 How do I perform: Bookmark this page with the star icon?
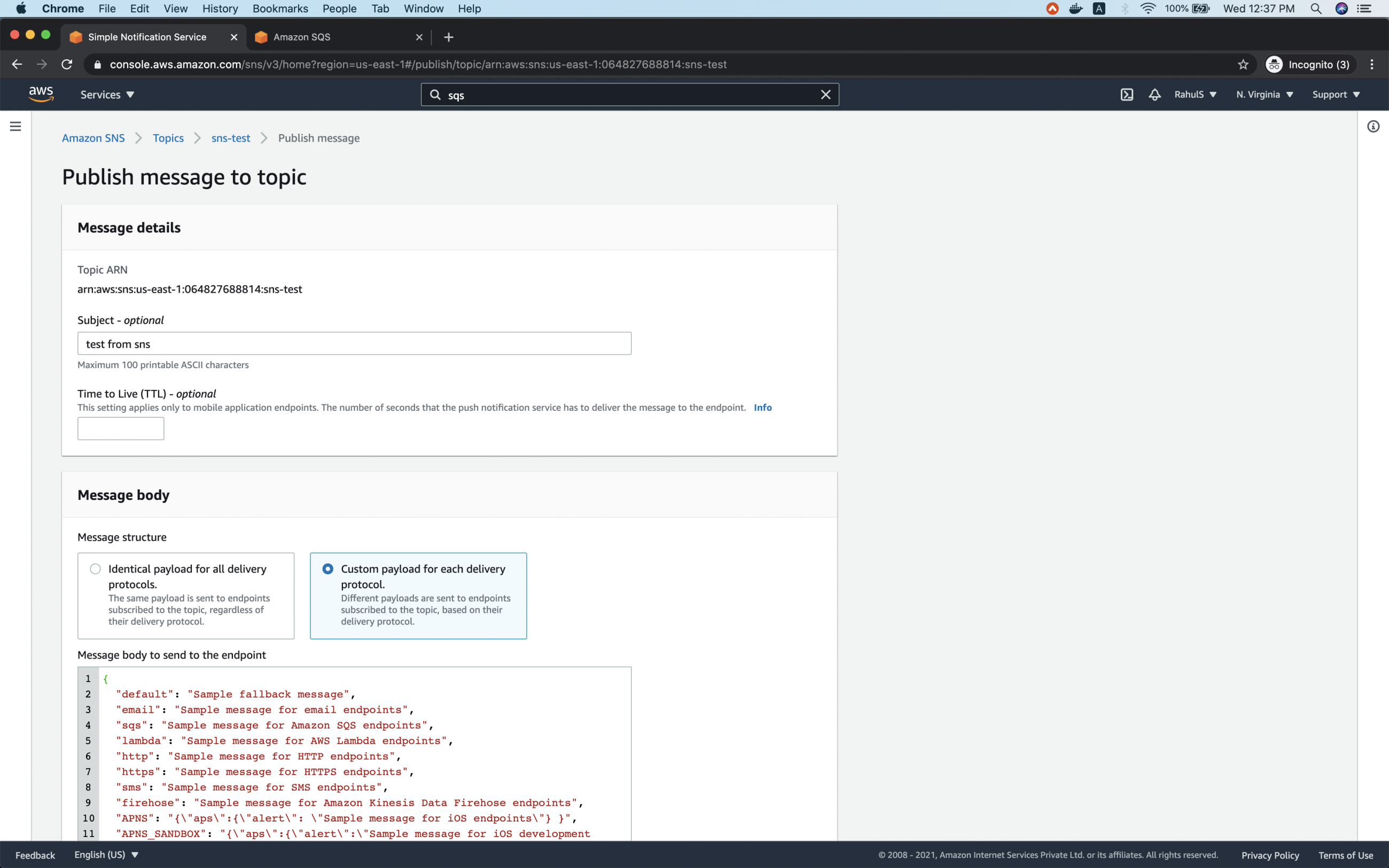1243,64
